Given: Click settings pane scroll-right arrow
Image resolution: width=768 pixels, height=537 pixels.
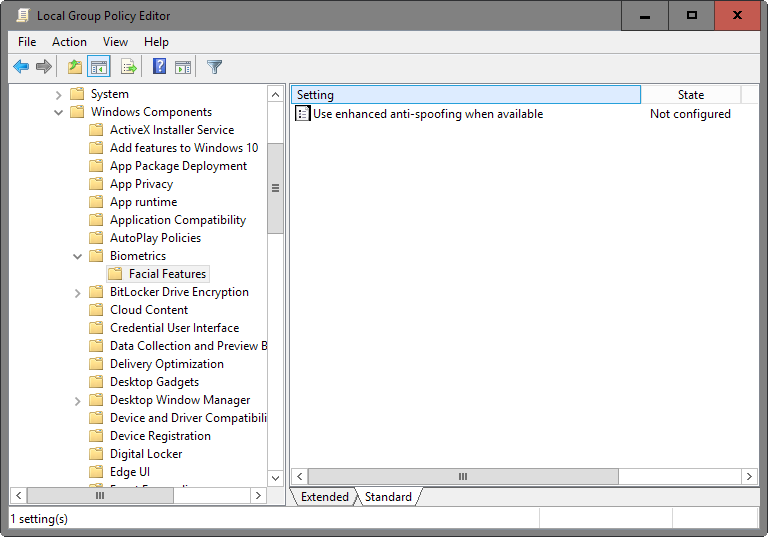Looking at the screenshot, I should [749, 476].
